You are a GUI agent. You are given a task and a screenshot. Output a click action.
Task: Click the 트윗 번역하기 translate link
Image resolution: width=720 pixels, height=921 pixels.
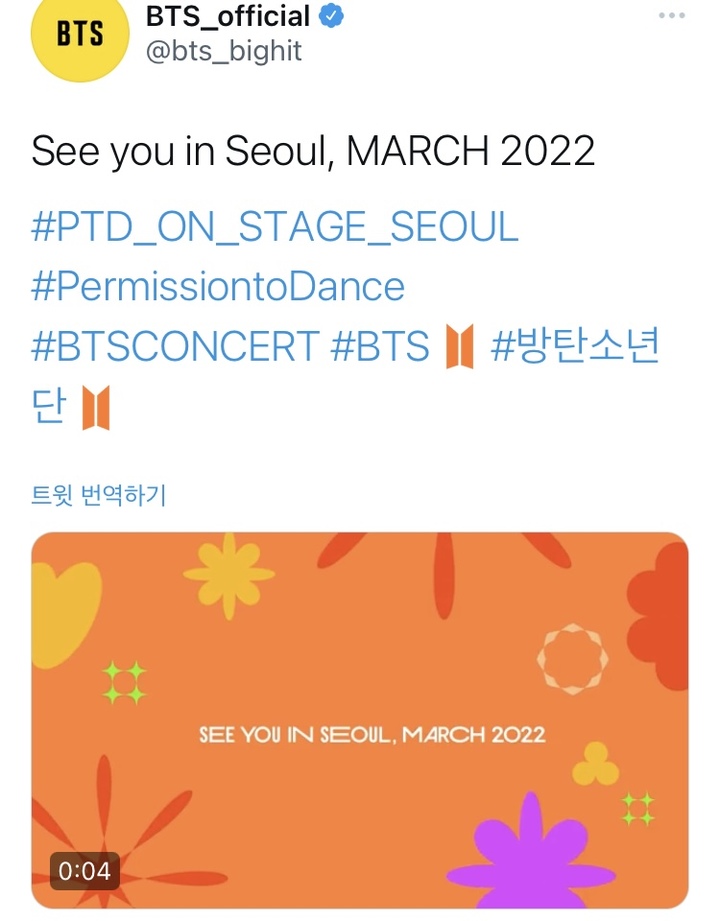click(x=97, y=492)
